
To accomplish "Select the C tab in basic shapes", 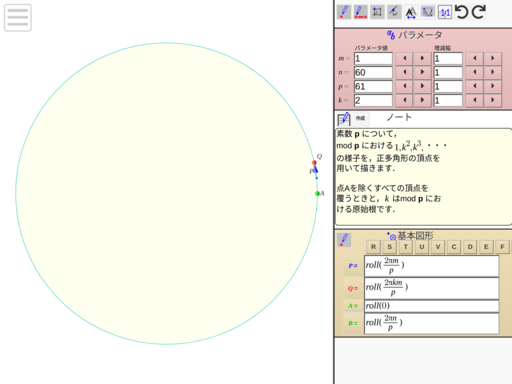I will pyautogui.click(x=454, y=247).
